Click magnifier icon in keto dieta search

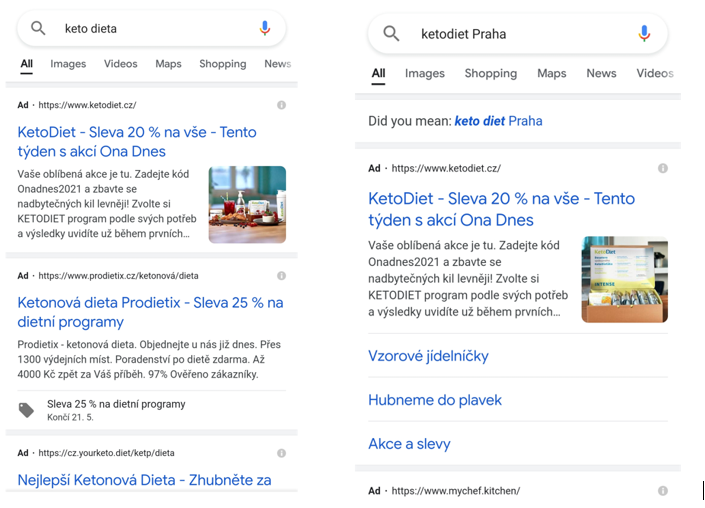[38, 28]
